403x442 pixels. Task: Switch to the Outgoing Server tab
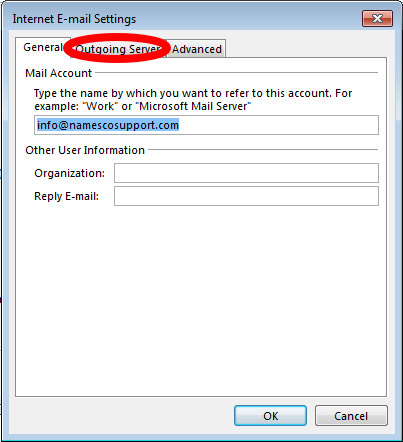[118, 49]
